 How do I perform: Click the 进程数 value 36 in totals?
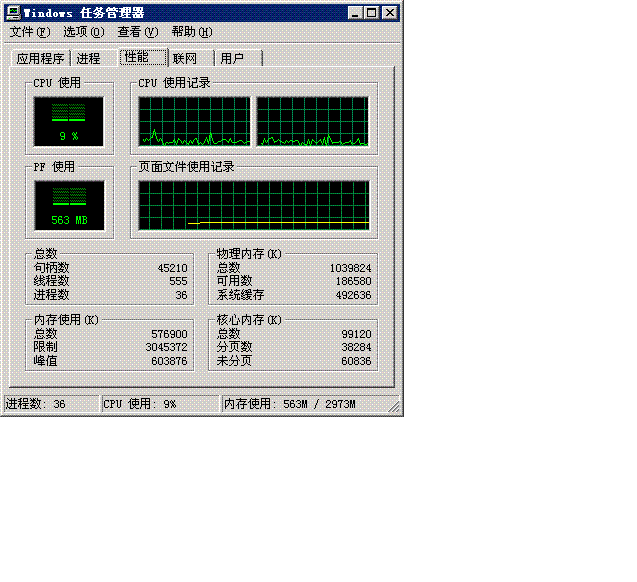tap(182, 295)
